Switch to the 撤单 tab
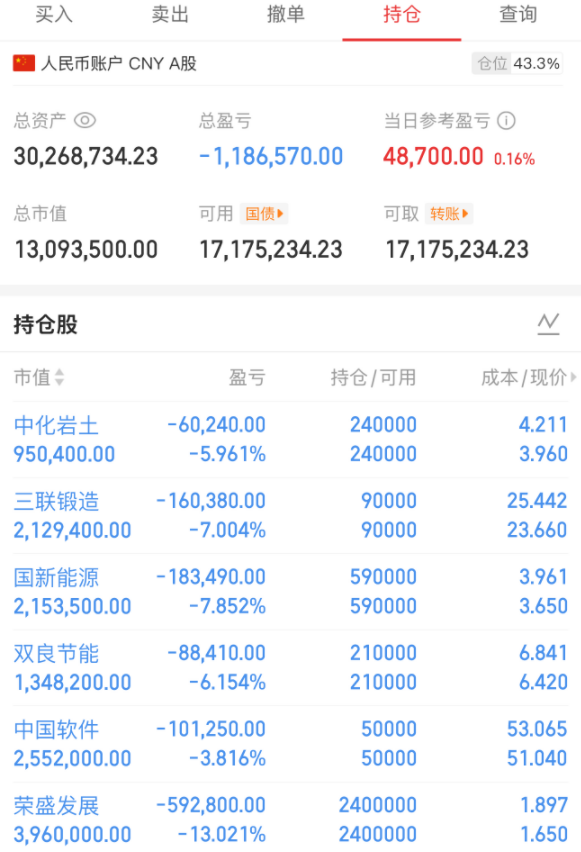Image resolution: width=581 pixels, height=852 pixels. tap(286, 14)
